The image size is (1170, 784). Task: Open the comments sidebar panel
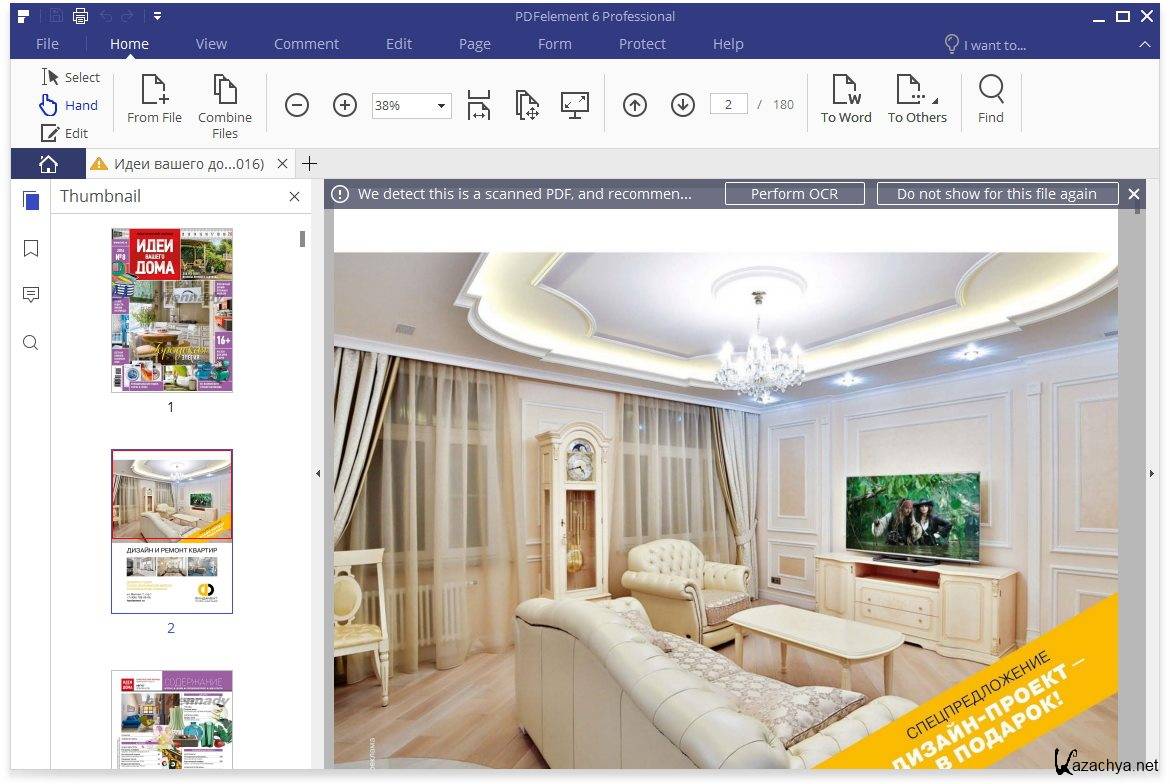[31, 295]
